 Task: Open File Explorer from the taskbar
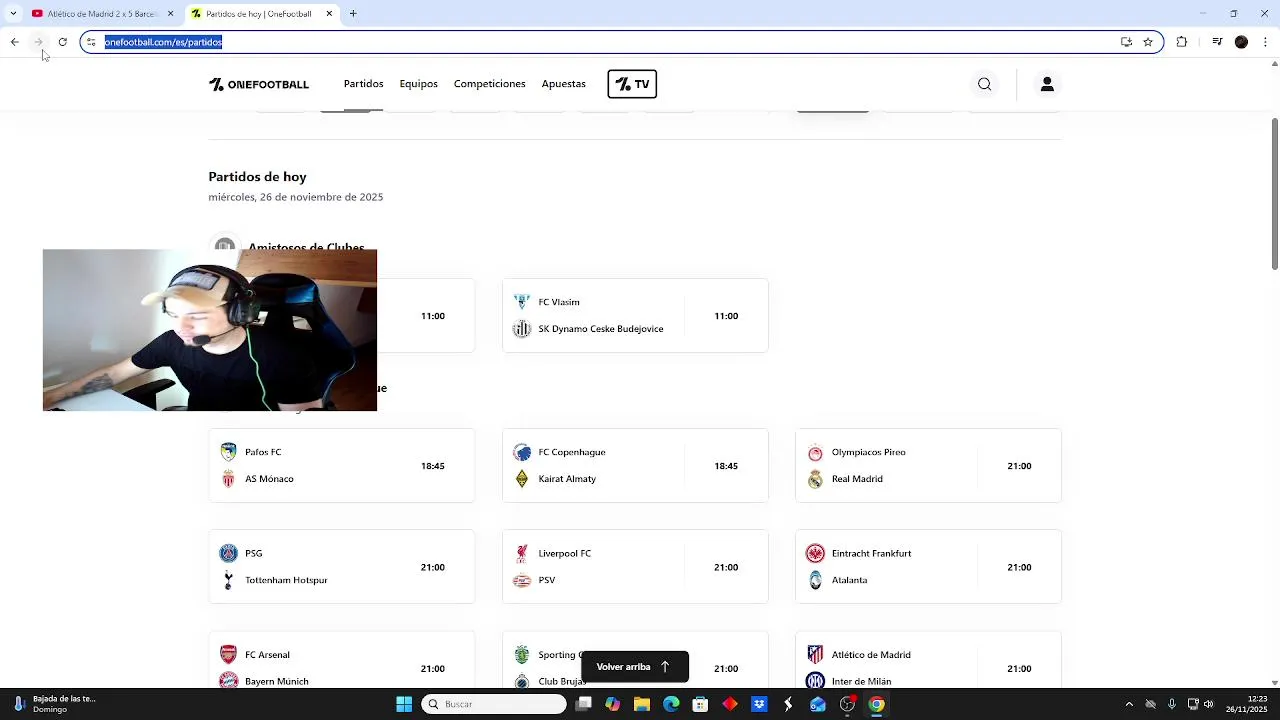(642, 704)
